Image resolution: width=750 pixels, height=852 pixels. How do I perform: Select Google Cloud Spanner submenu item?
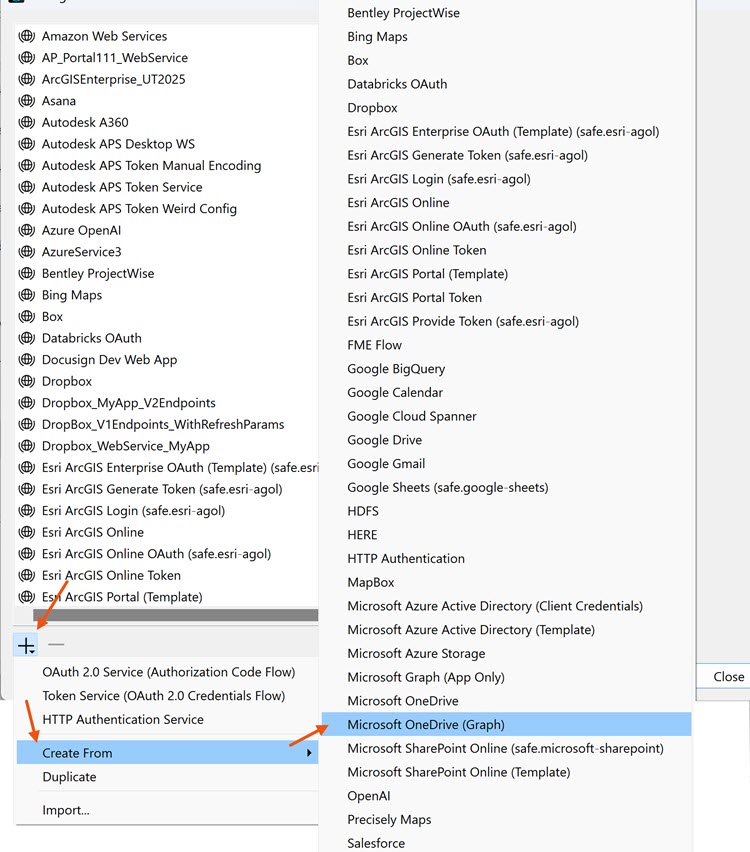click(x=411, y=417)
